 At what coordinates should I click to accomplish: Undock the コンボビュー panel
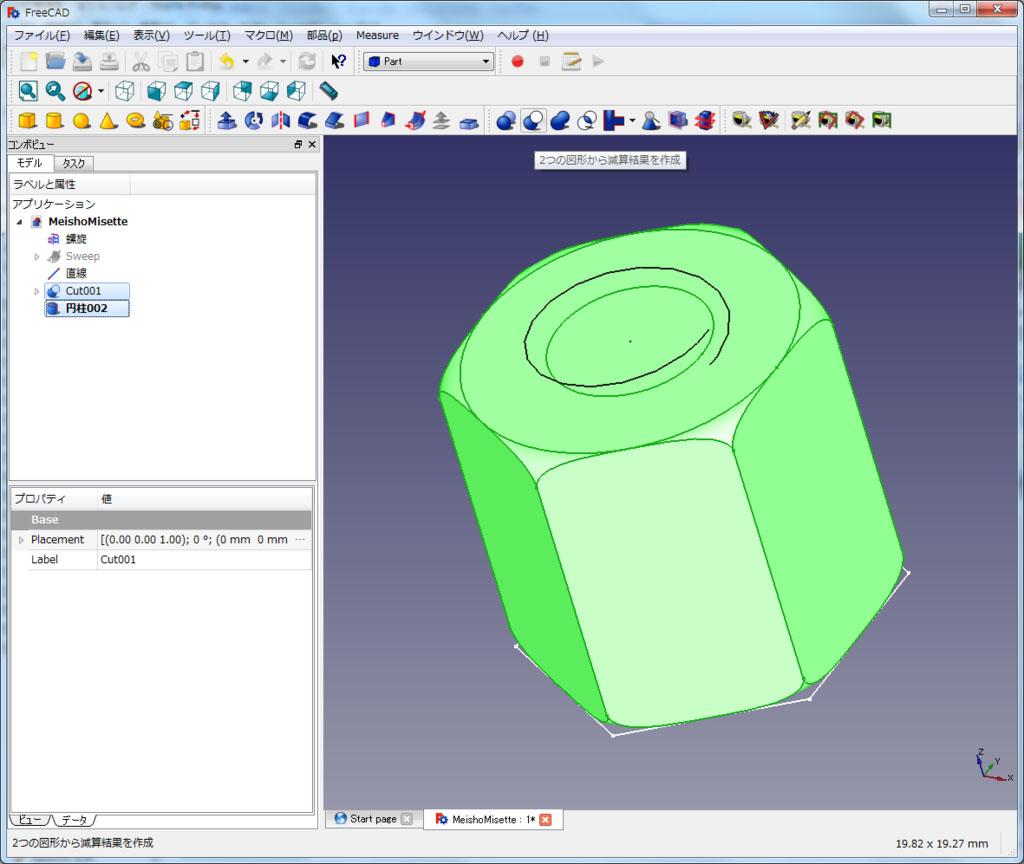(x=298, y=144)
